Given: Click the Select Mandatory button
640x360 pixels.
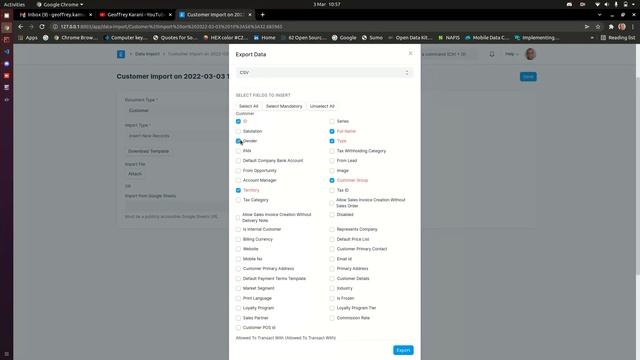Looking at the screenshot, I should click(284, 106).
